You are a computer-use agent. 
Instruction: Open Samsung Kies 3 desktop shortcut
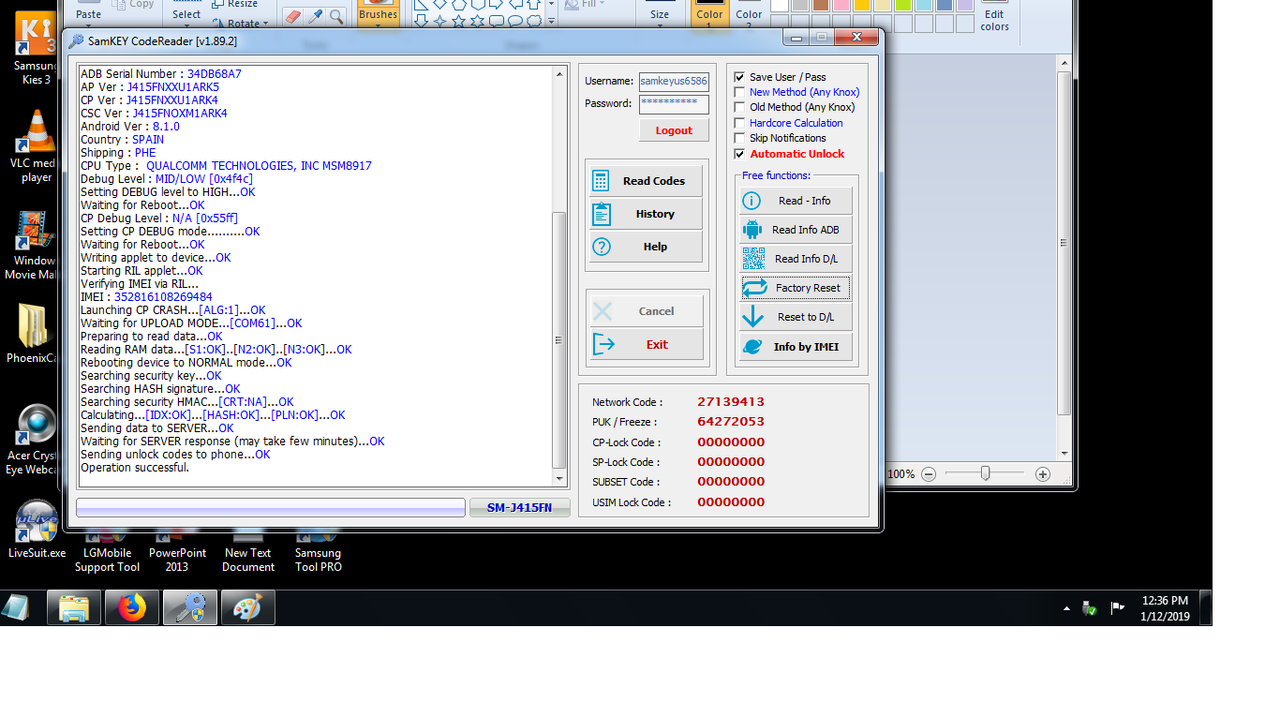pyautogui.click(x=36, y=47)
